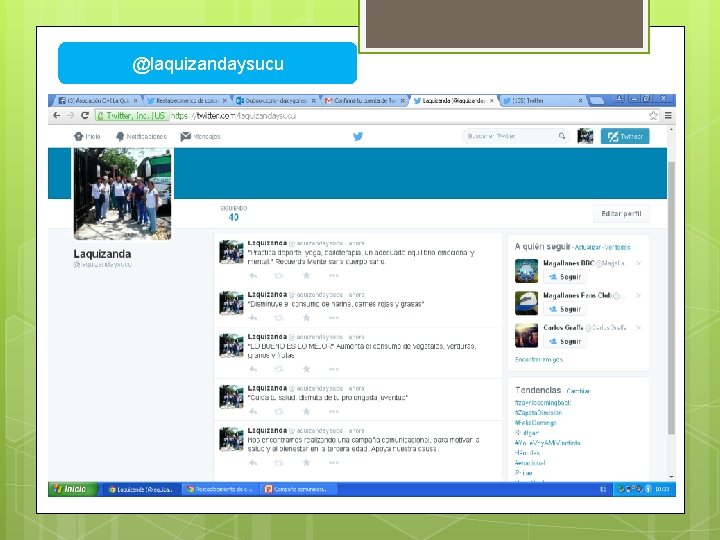Retweet the 'Cuida tu salud' tweet

279,411
